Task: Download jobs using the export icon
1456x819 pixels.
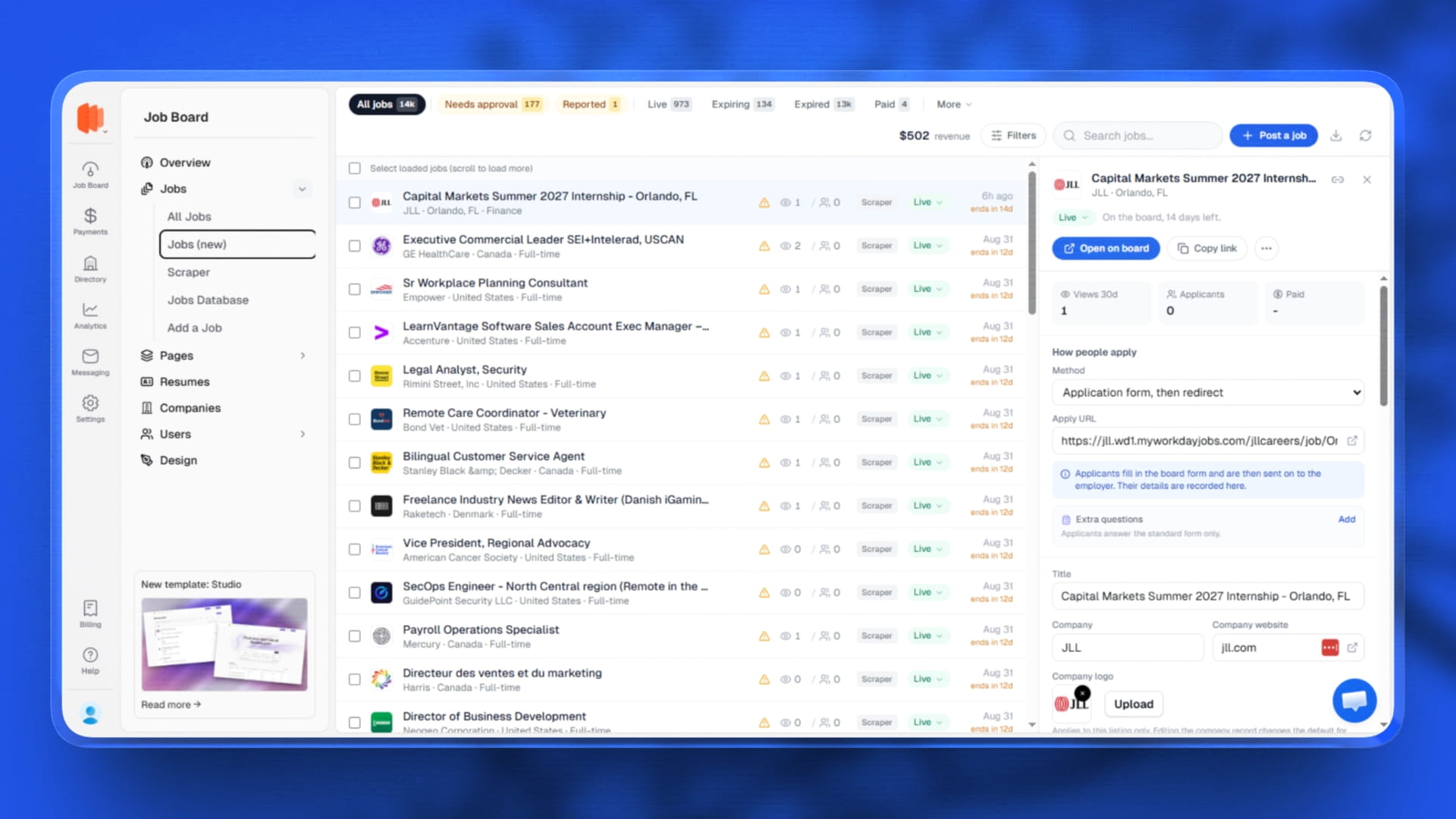Action: pyautogui.click(x=1336, y=135)
